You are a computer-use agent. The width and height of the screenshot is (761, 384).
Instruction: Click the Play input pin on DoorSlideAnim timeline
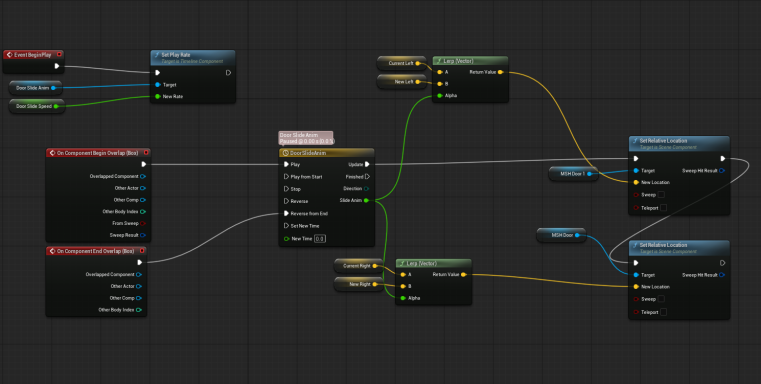(x=286, y=165)
